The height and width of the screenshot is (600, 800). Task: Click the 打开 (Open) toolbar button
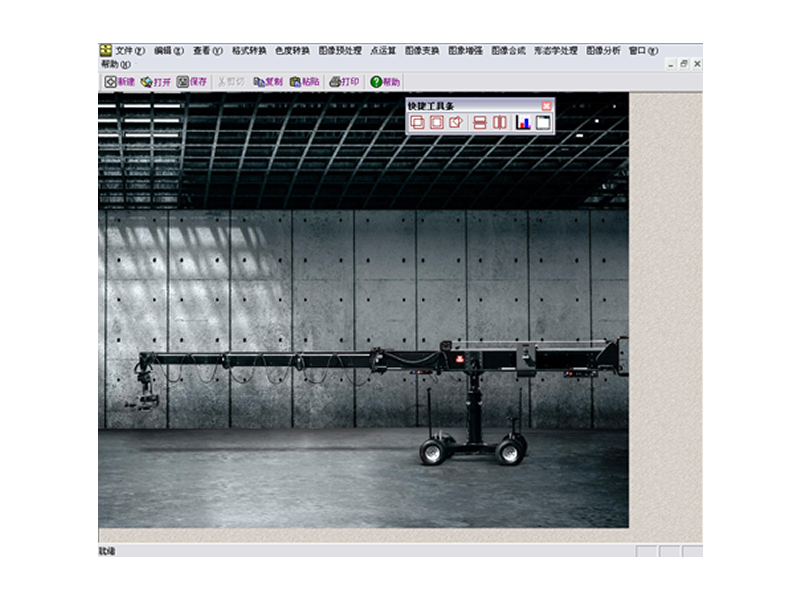[x=156, y=82]
